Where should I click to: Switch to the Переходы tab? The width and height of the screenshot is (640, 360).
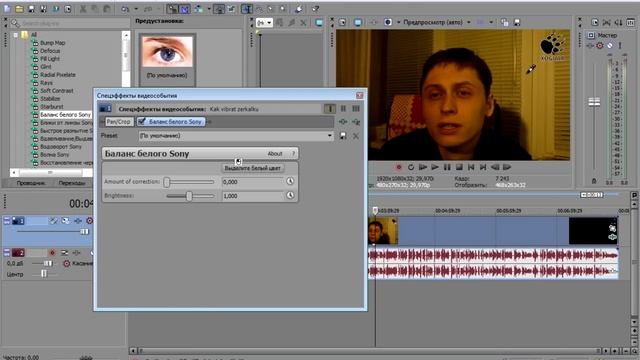coord(72,183)
